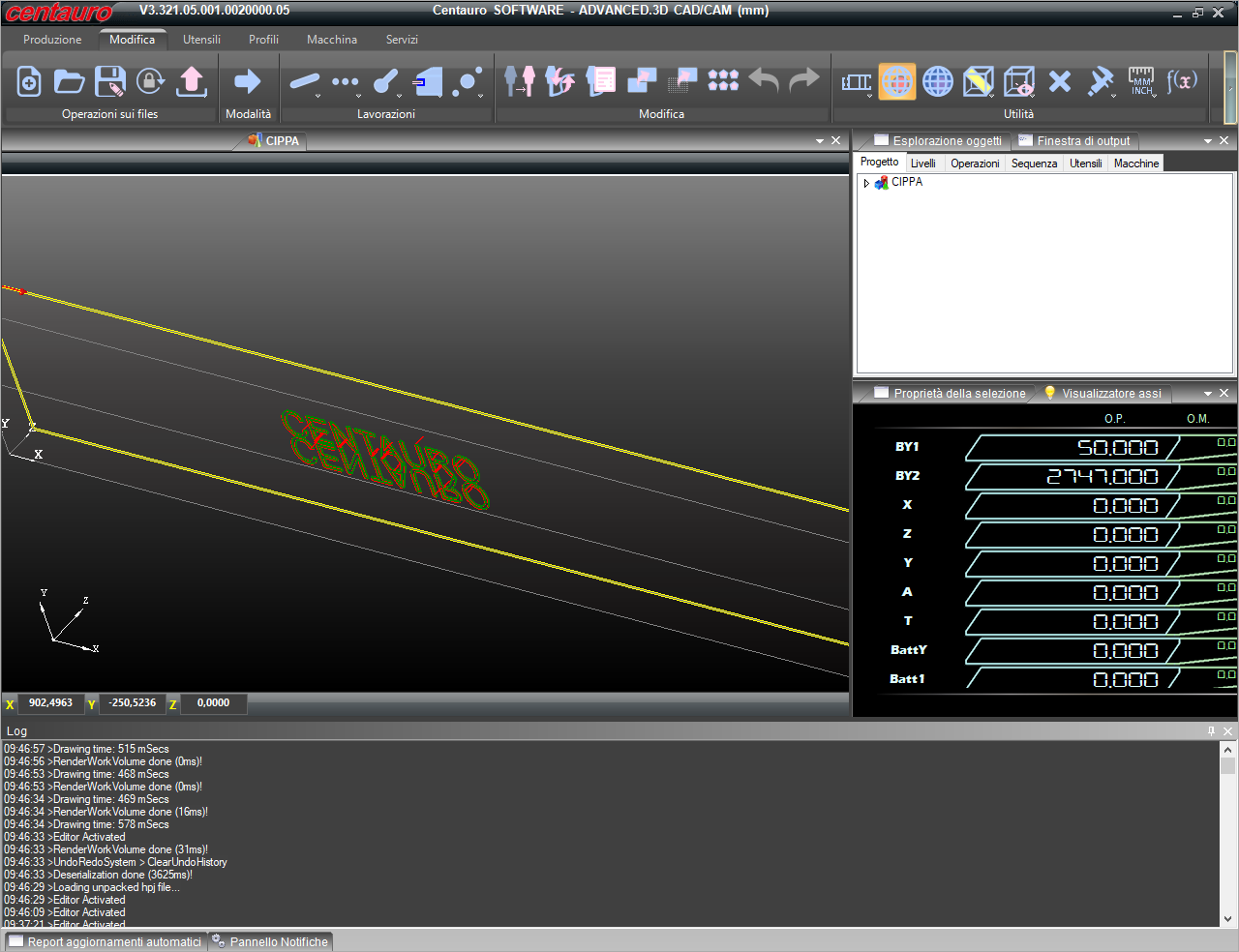Click the move-to-dotted-square icon

pos(682,81)
